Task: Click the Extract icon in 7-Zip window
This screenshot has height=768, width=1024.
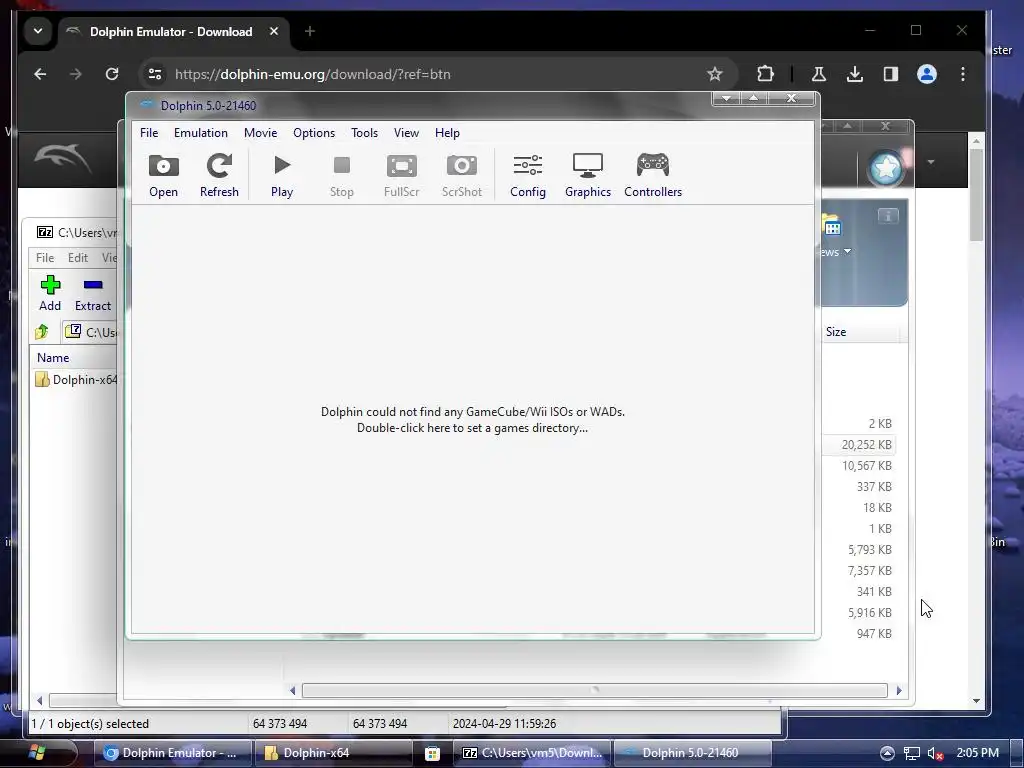Action: [93, 293]
